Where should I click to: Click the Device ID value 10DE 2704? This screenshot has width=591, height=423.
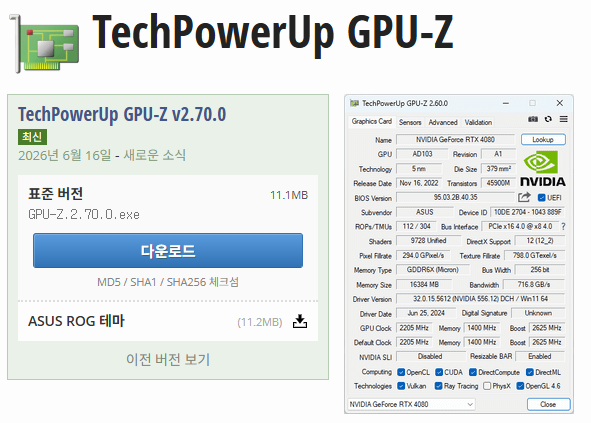tap(528, 212)
